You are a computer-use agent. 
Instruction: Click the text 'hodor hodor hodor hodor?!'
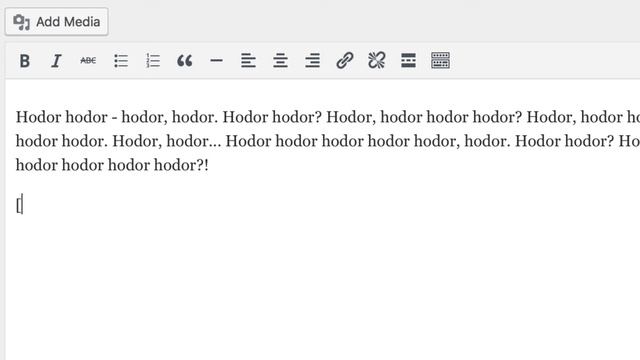[x=112, y=165]
